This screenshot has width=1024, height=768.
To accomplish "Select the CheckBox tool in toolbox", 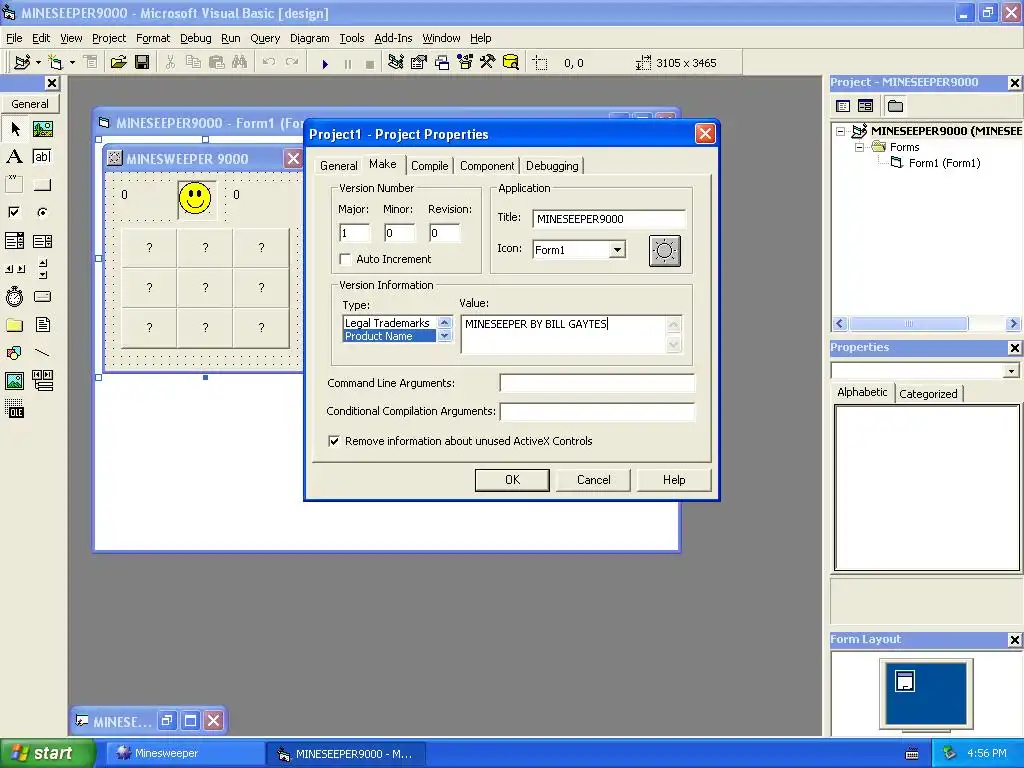I will coord(14,212).
